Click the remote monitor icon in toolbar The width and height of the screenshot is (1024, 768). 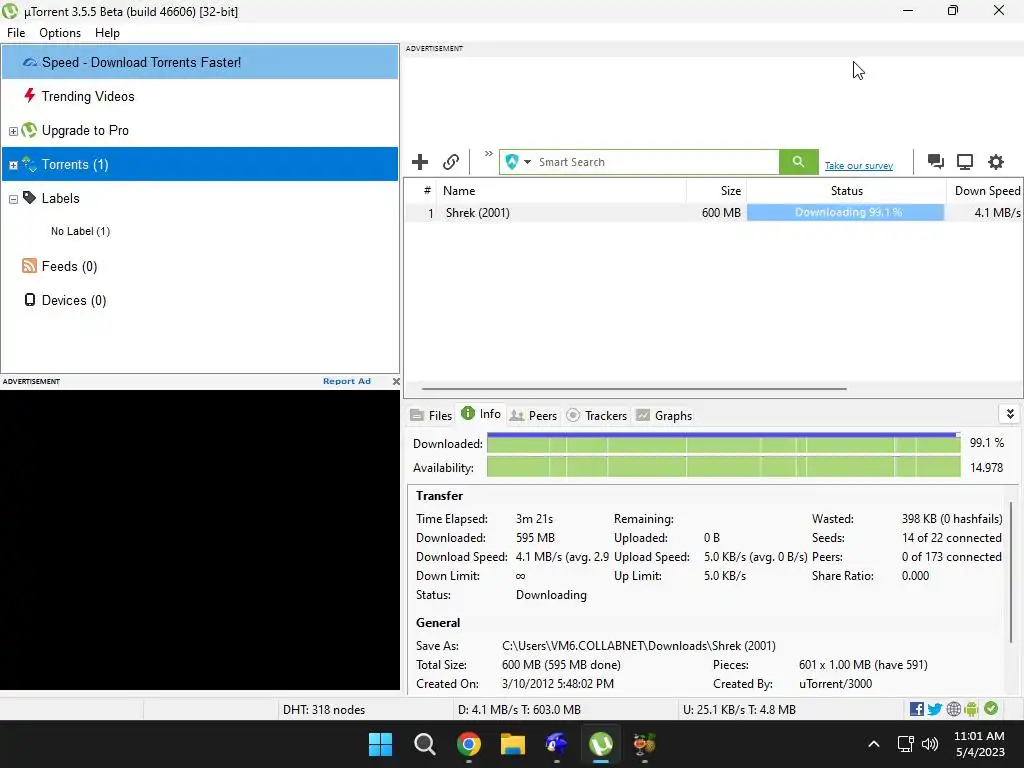pyautogui.click(x=965, y=162)
